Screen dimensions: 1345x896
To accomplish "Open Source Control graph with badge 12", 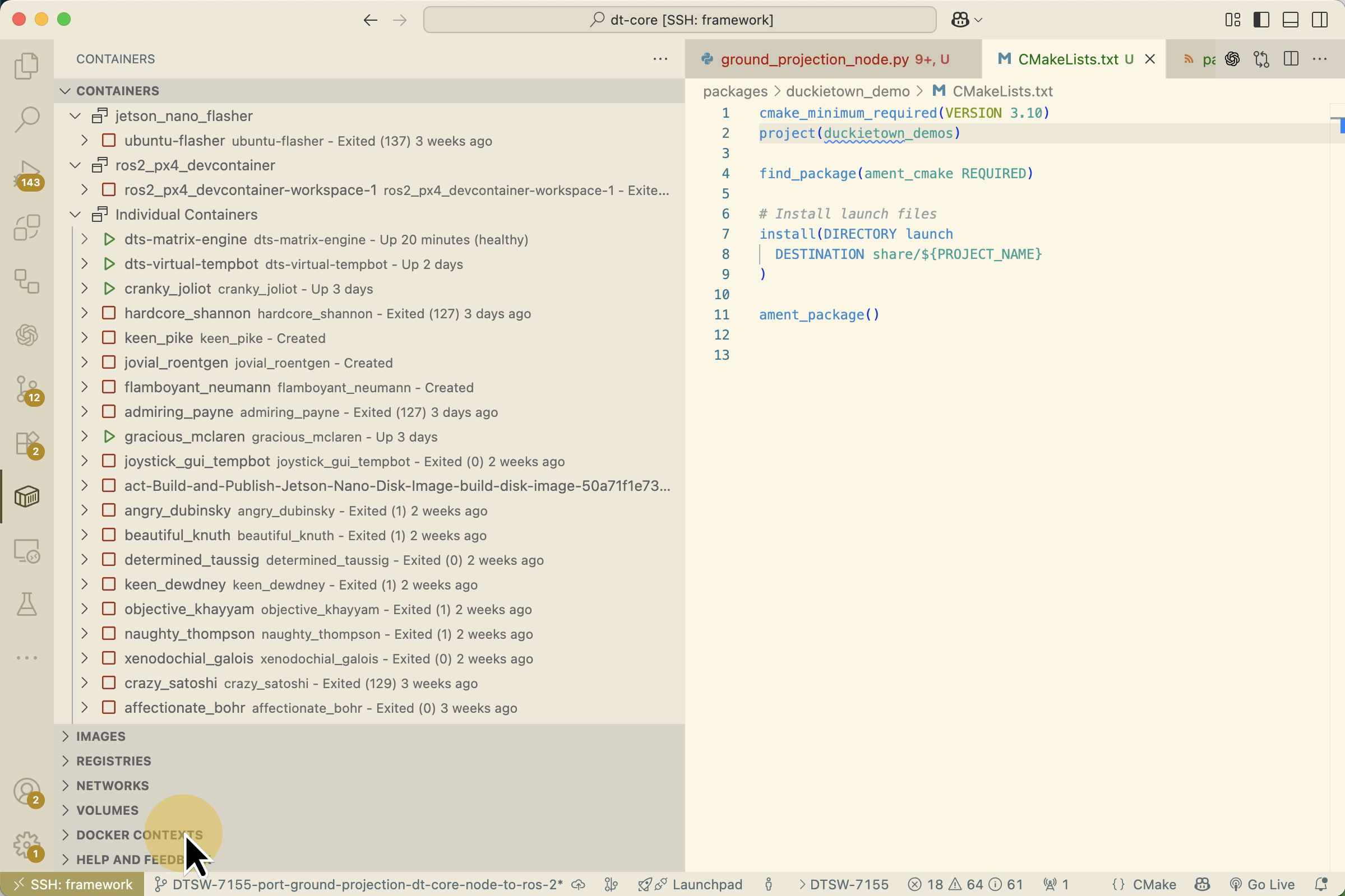I will [26, 389].
